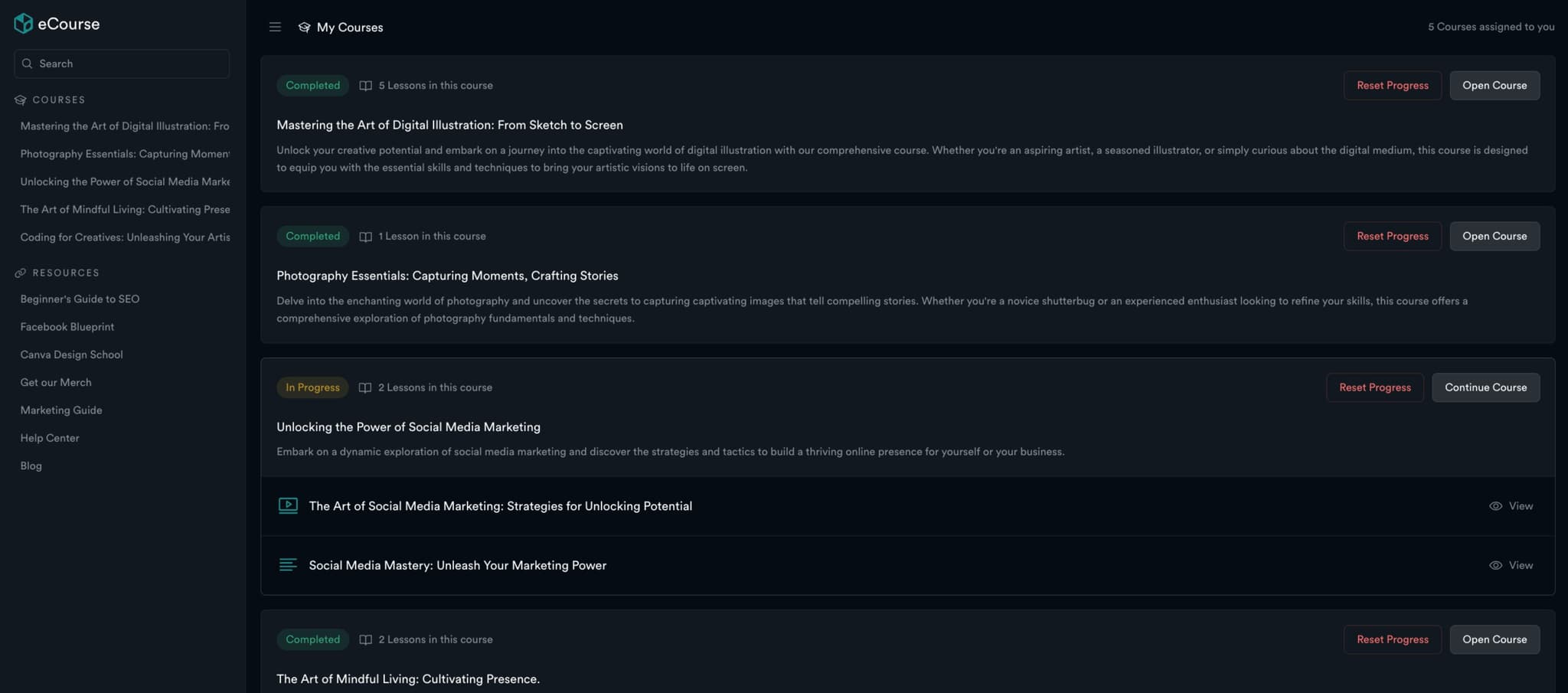Click the link icon next to Resources
Screen dimensions: 1568x693
(21, 273)
